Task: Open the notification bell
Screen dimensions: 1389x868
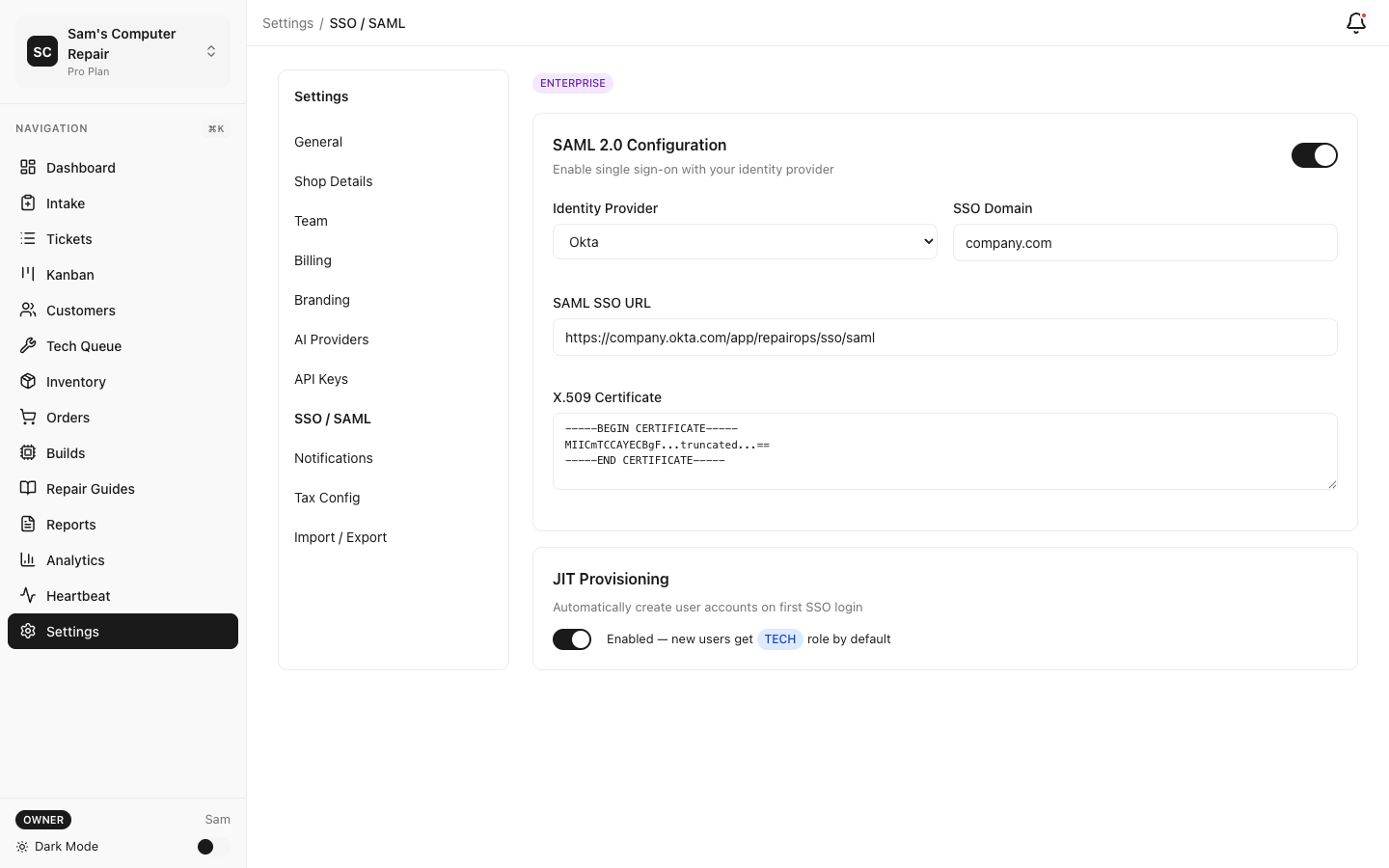Action: pos(1355,22)
